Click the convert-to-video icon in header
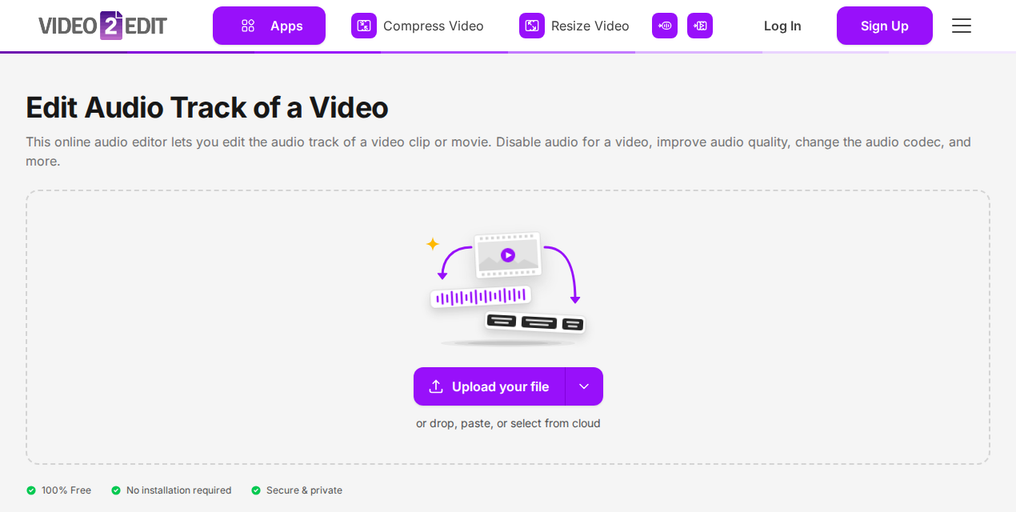This screenshot has height=512, width=1024. [700, 26]
